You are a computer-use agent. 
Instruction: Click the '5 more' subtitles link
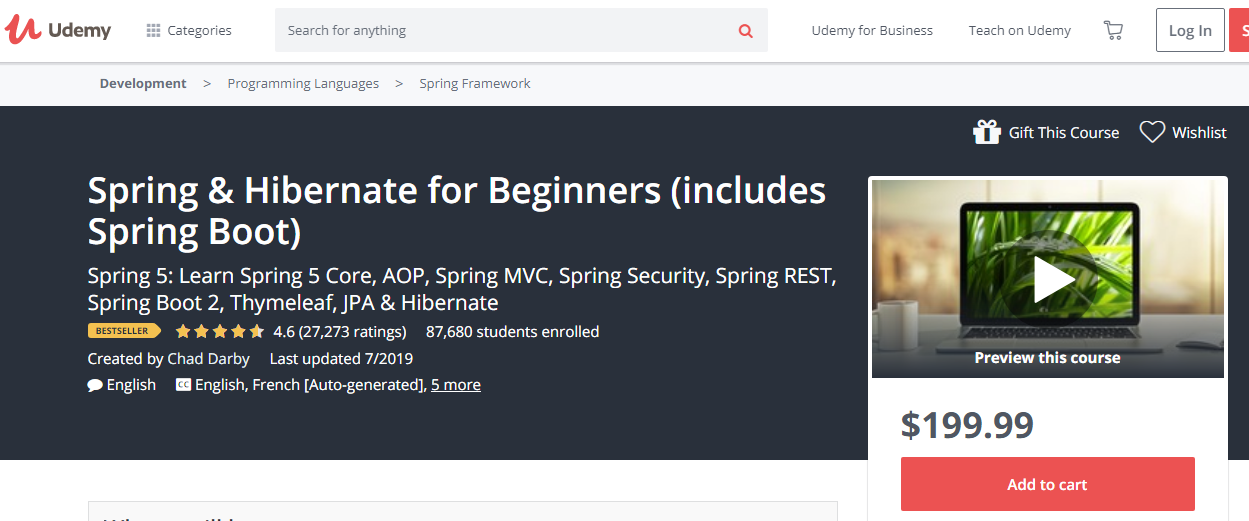point(456,385)
